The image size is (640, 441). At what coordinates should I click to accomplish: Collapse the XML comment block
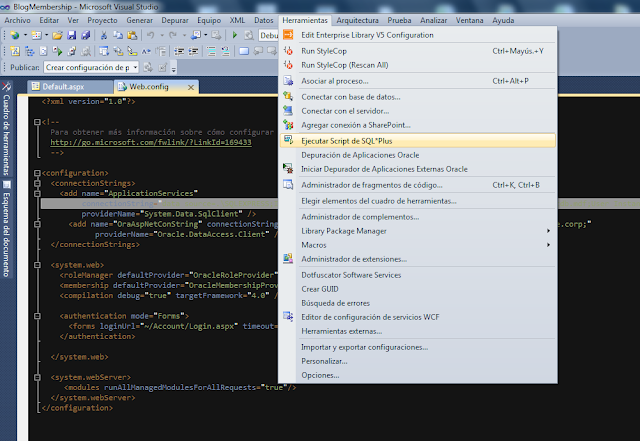(x=37, y=122)
